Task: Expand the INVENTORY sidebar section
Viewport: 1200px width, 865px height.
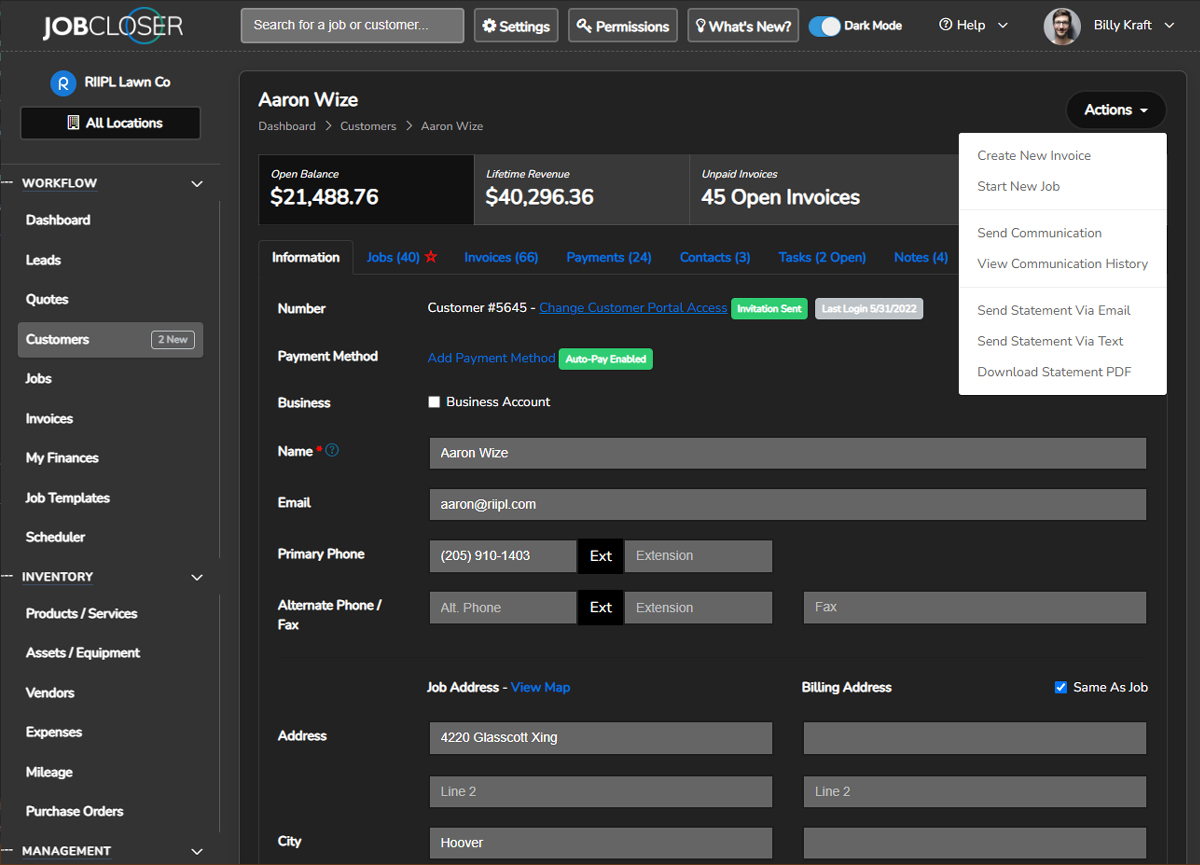Action: 197,577
